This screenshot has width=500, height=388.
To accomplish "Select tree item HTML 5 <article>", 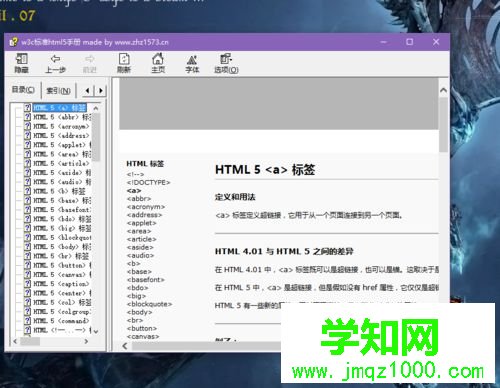I will pos(61,163).
